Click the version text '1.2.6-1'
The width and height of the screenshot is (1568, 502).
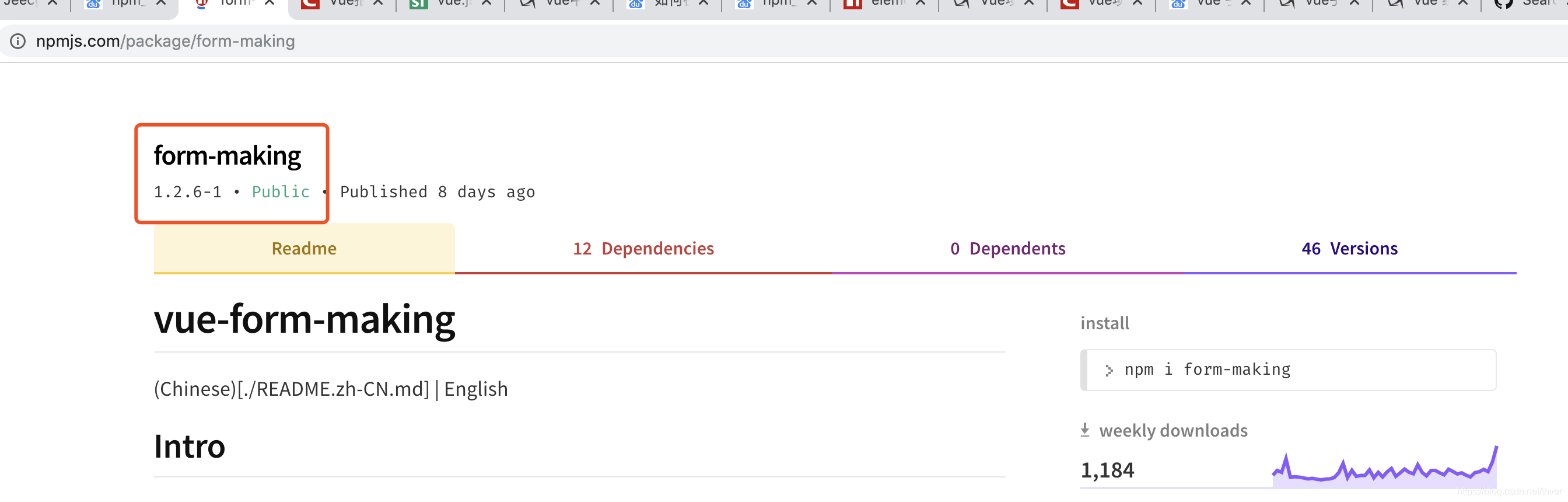tap(187, 192)
